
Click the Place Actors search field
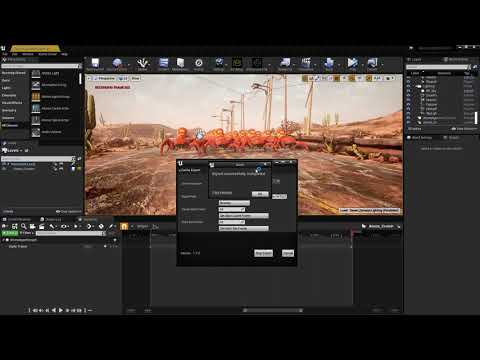click(x=40, y=66)
